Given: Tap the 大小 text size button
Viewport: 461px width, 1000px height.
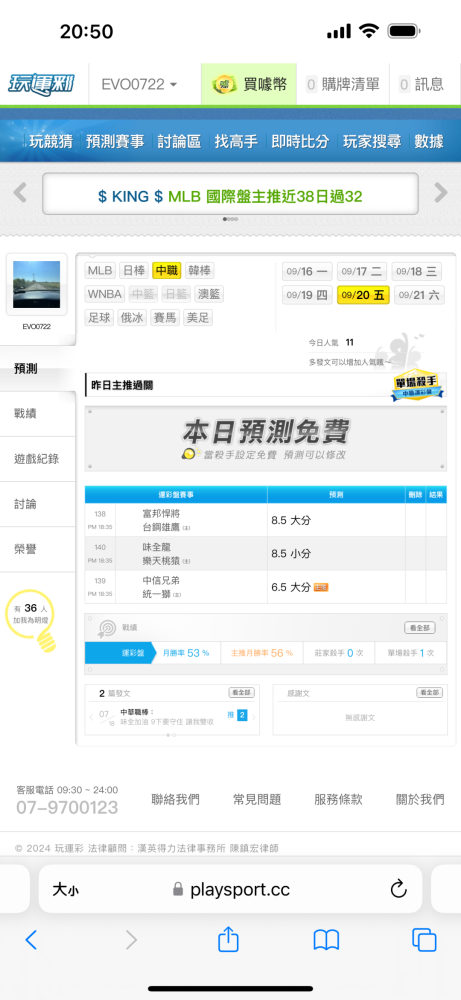Looking at the screenshot, I should tap(65, 889).
